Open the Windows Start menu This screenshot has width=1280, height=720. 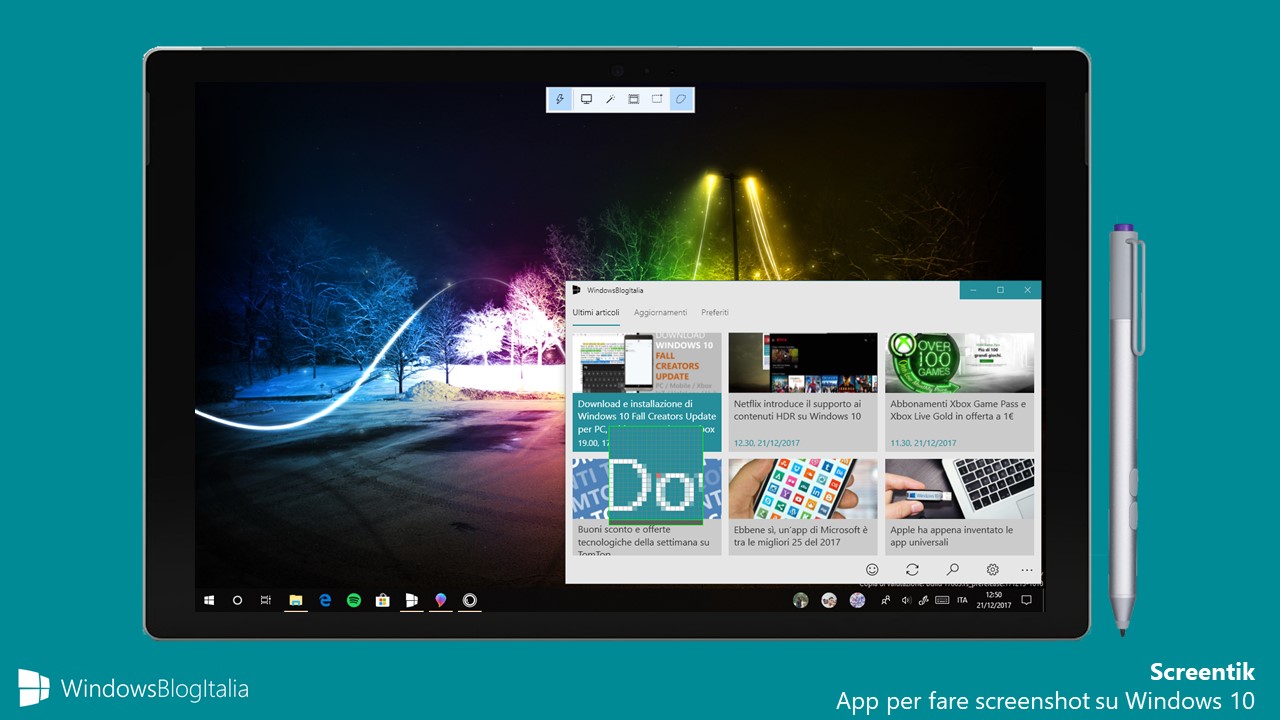click(209, 600)
